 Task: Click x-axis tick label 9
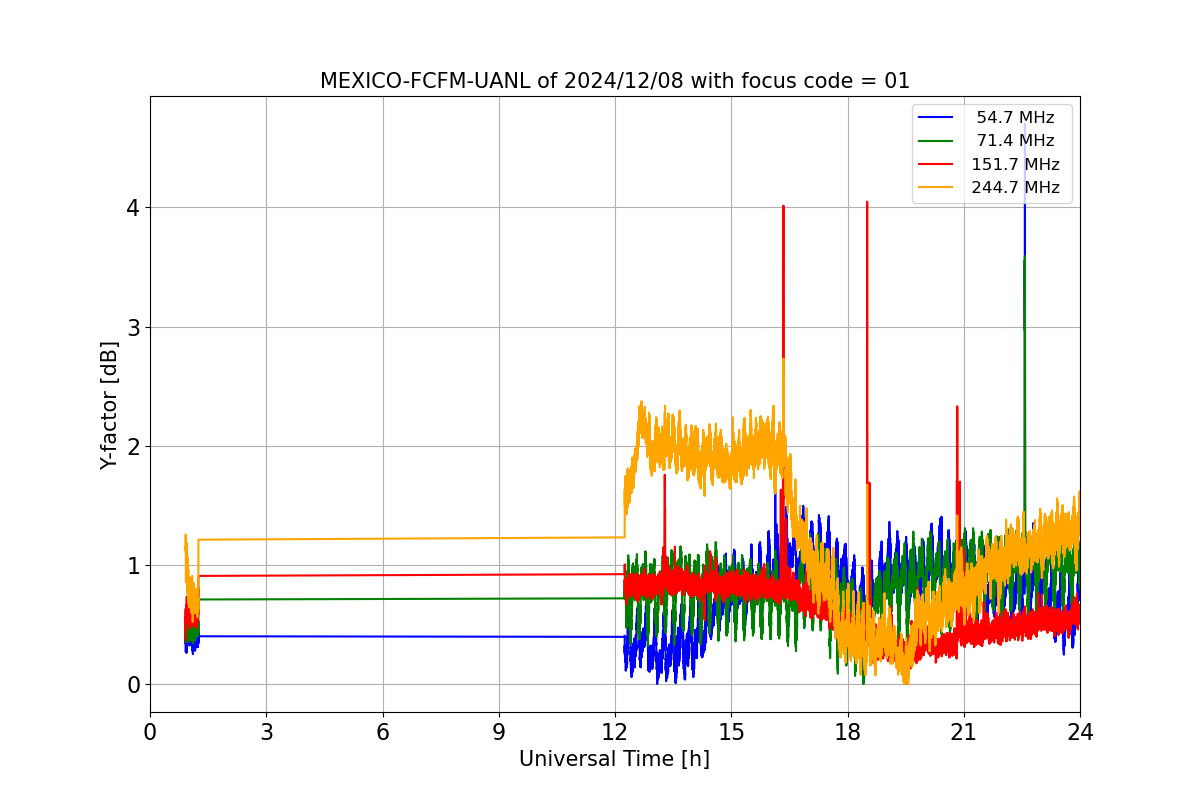point(499,732)
